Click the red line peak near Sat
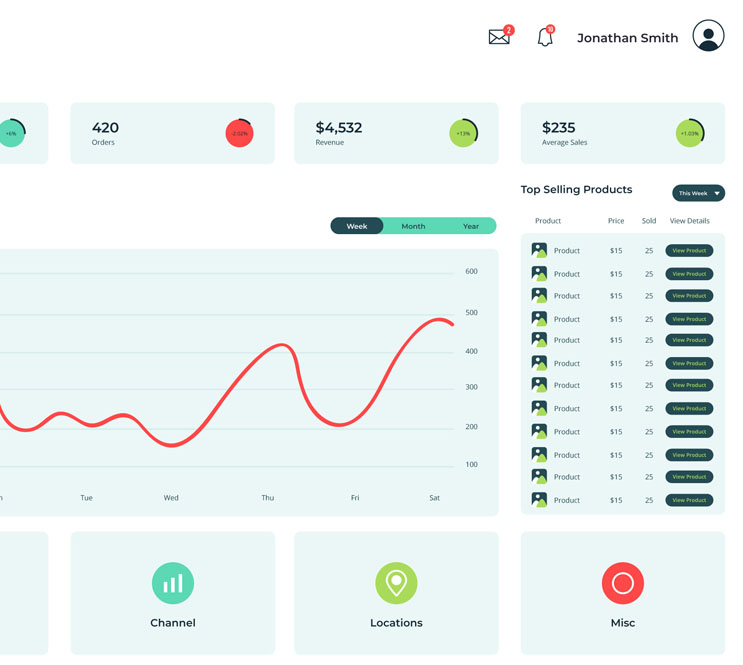Viewport: 743px width, 665px height. point(440,320)
